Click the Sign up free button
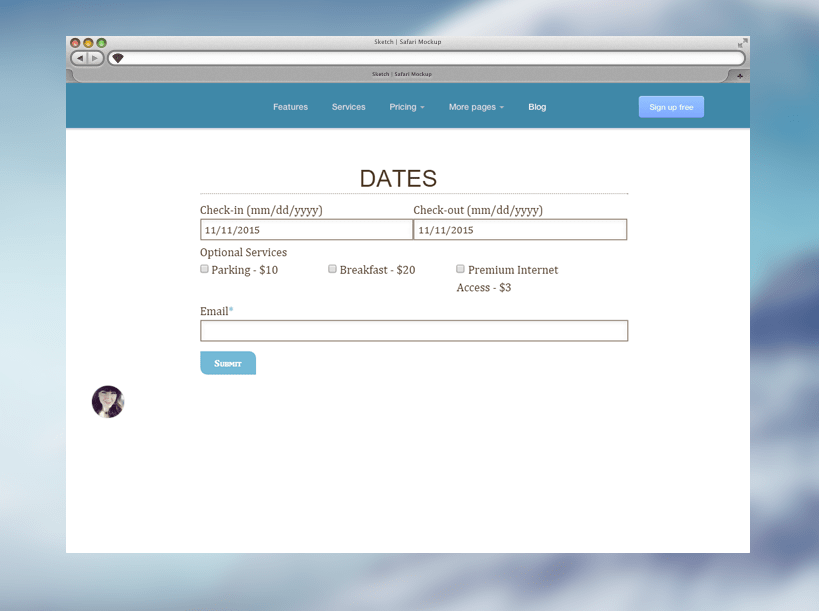This screenshot has height=611, width=819. coord(670,107)
